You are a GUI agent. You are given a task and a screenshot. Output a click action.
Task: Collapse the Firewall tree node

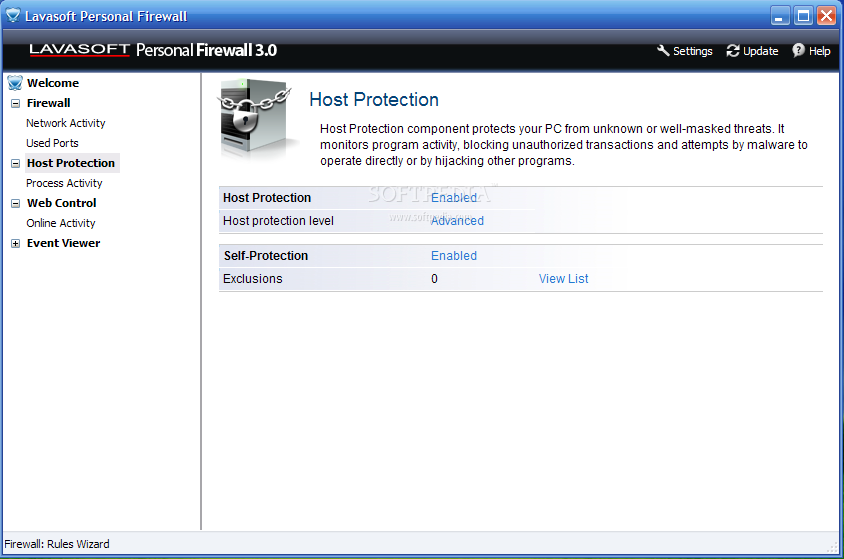[16, 103]
